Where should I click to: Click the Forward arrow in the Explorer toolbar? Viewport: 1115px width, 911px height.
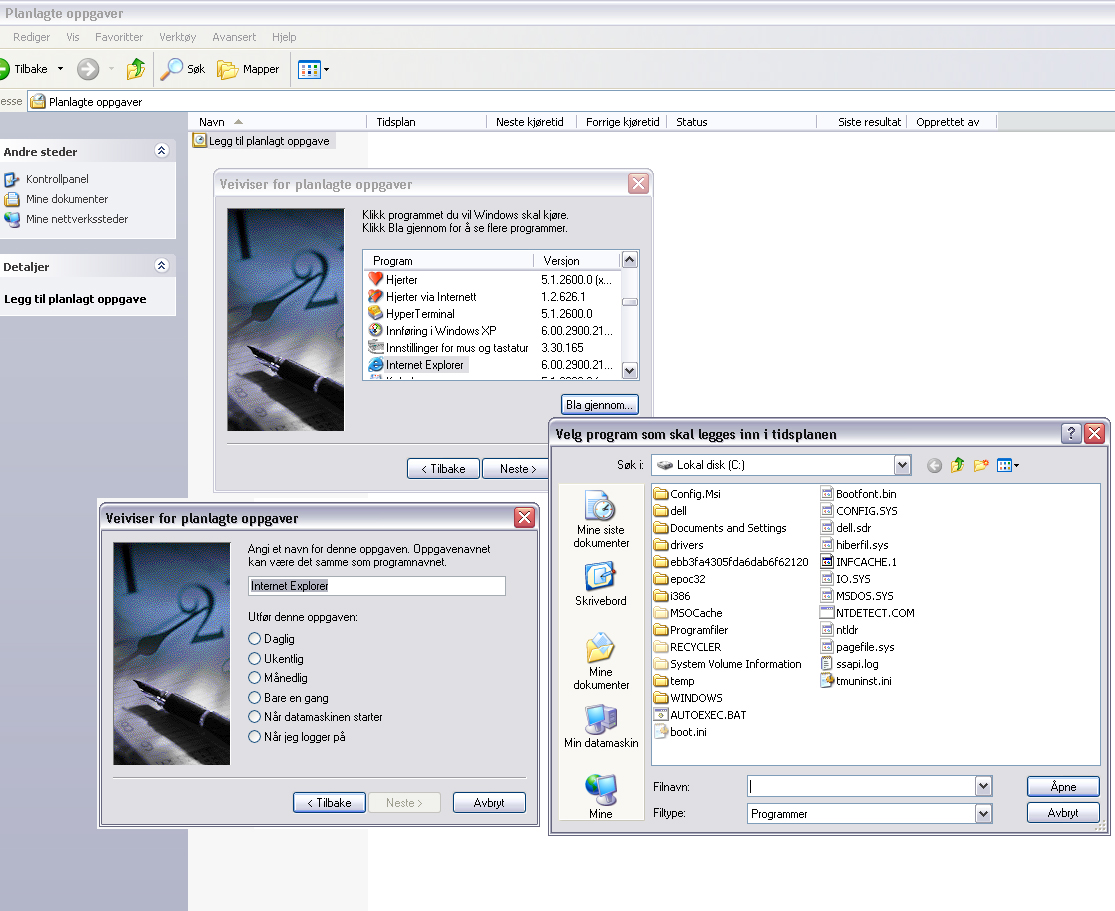coord(88,69)
